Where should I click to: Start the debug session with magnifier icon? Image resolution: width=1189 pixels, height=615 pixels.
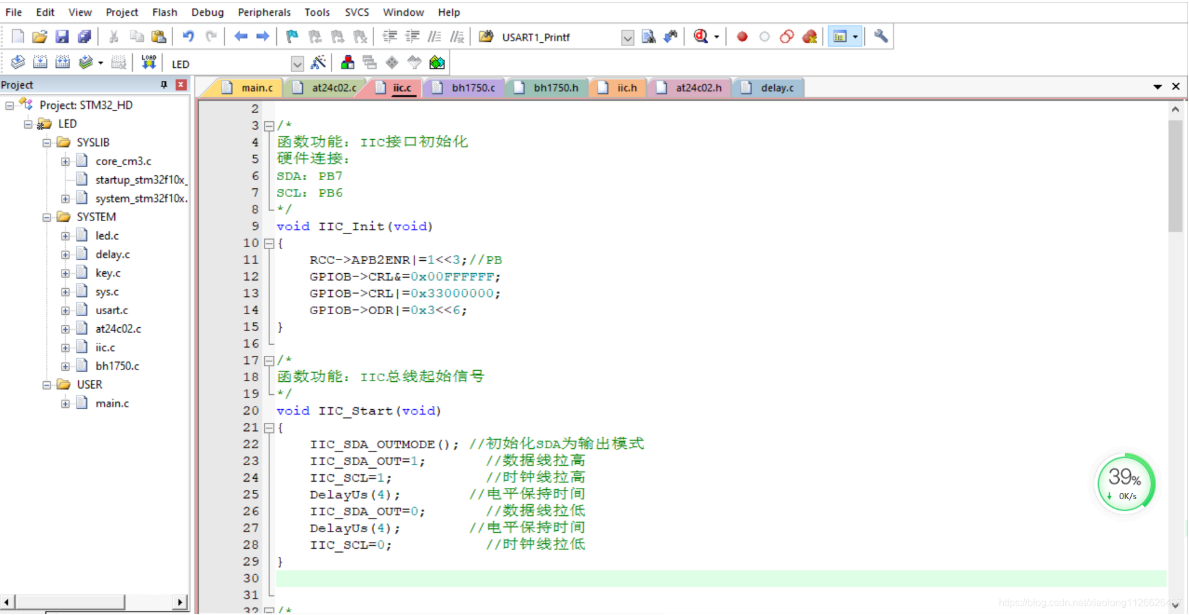click(700, 36)
